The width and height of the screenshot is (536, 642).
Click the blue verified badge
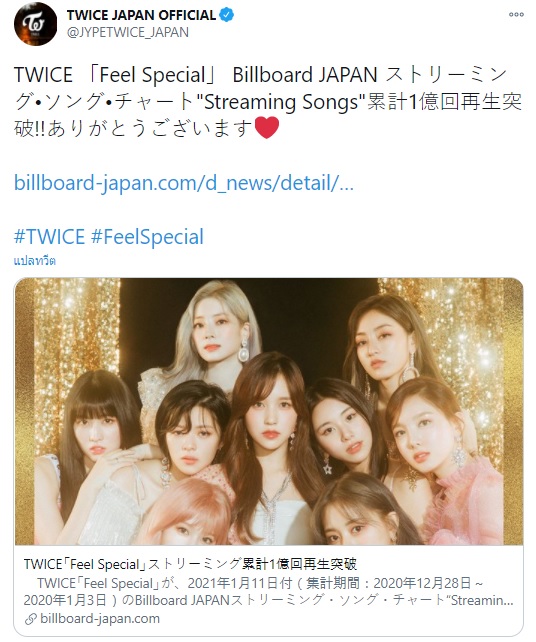click(x=227, y=15)
